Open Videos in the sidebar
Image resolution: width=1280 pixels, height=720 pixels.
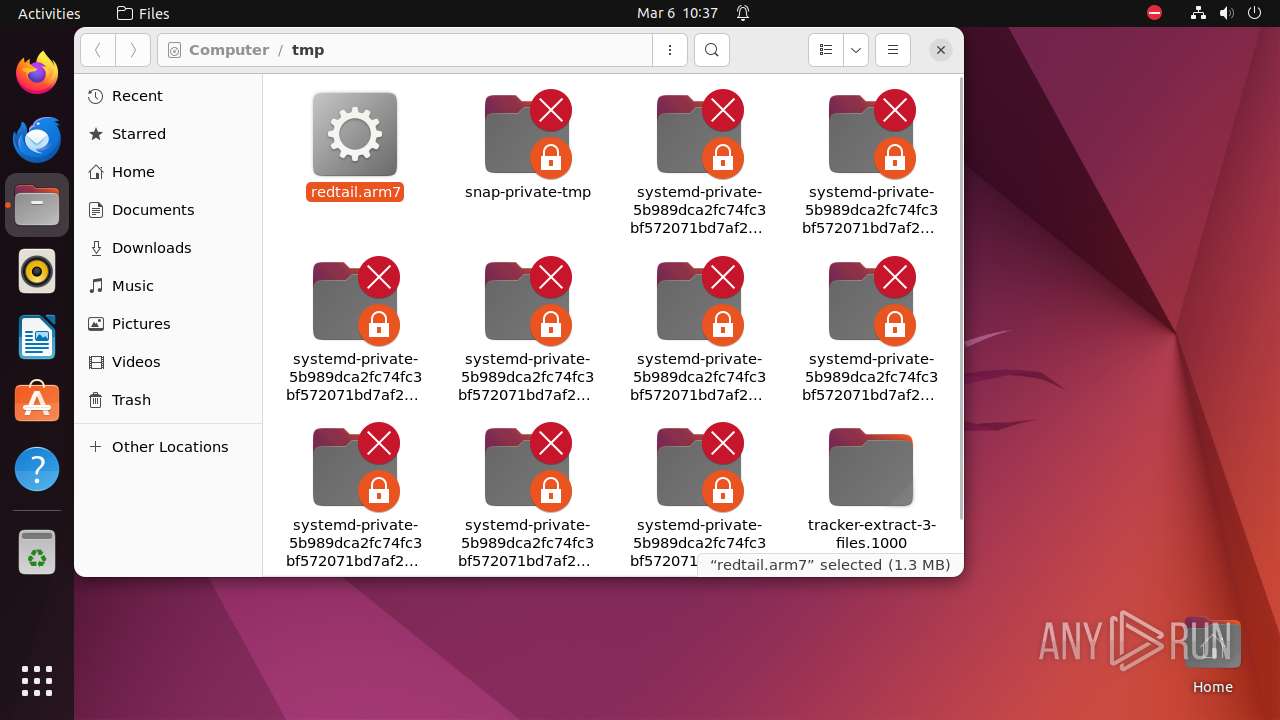point(168,362)
